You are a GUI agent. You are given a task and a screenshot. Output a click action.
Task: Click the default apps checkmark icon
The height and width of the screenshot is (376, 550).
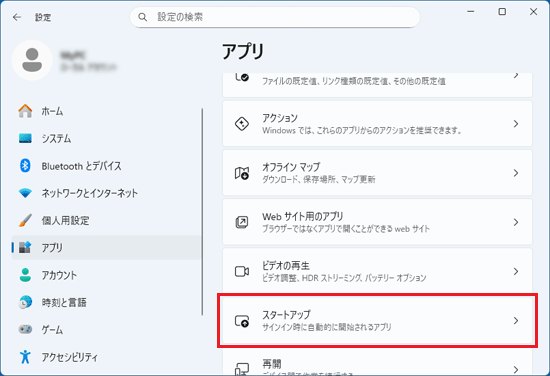pyautogui.click(x=242, y=77)
